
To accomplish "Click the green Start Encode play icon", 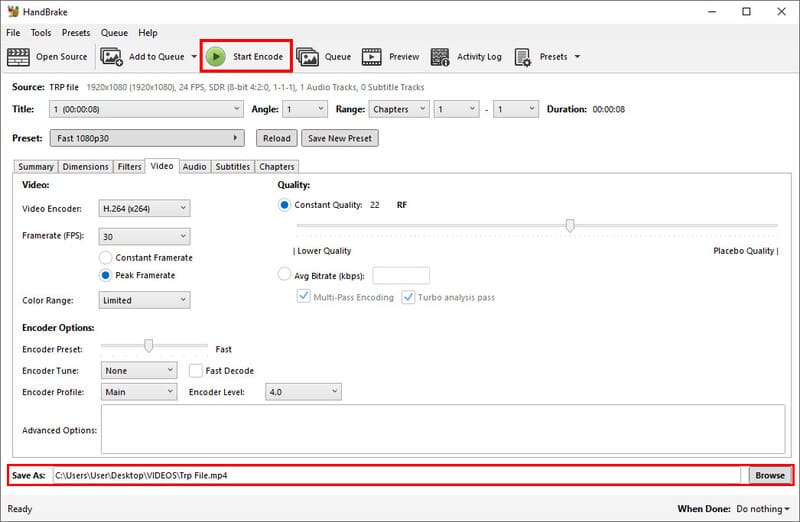I will [216, 57].
